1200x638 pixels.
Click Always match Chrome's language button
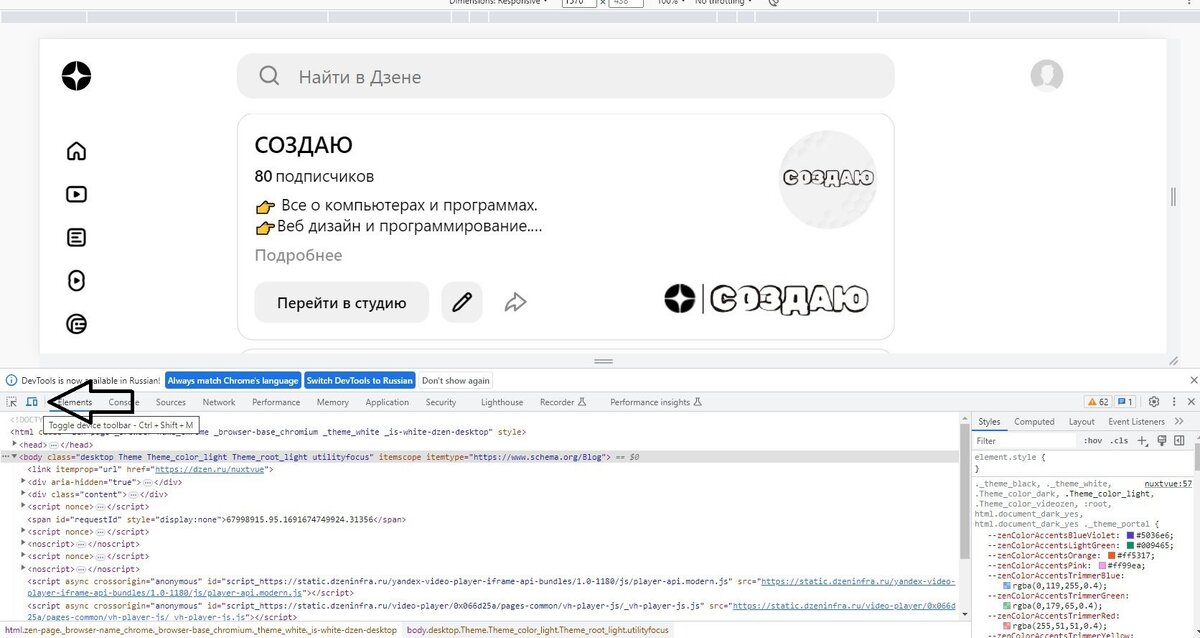pos(232,381)
